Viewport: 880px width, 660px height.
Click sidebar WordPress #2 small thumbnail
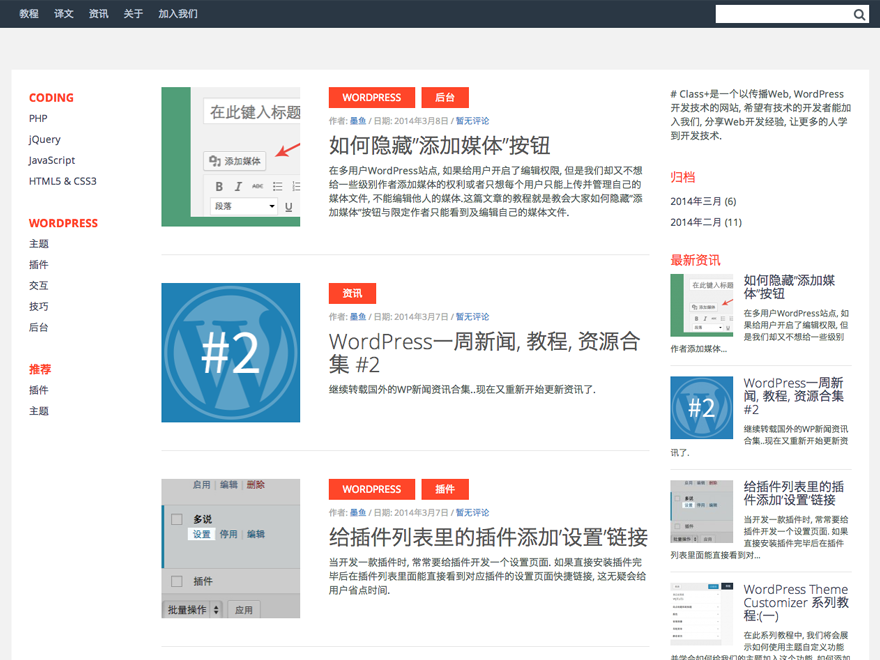point(702,407)
